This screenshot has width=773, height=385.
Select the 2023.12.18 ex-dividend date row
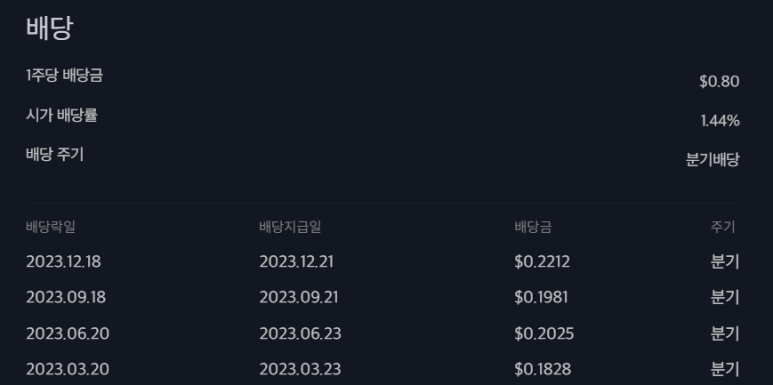(383, 262)
